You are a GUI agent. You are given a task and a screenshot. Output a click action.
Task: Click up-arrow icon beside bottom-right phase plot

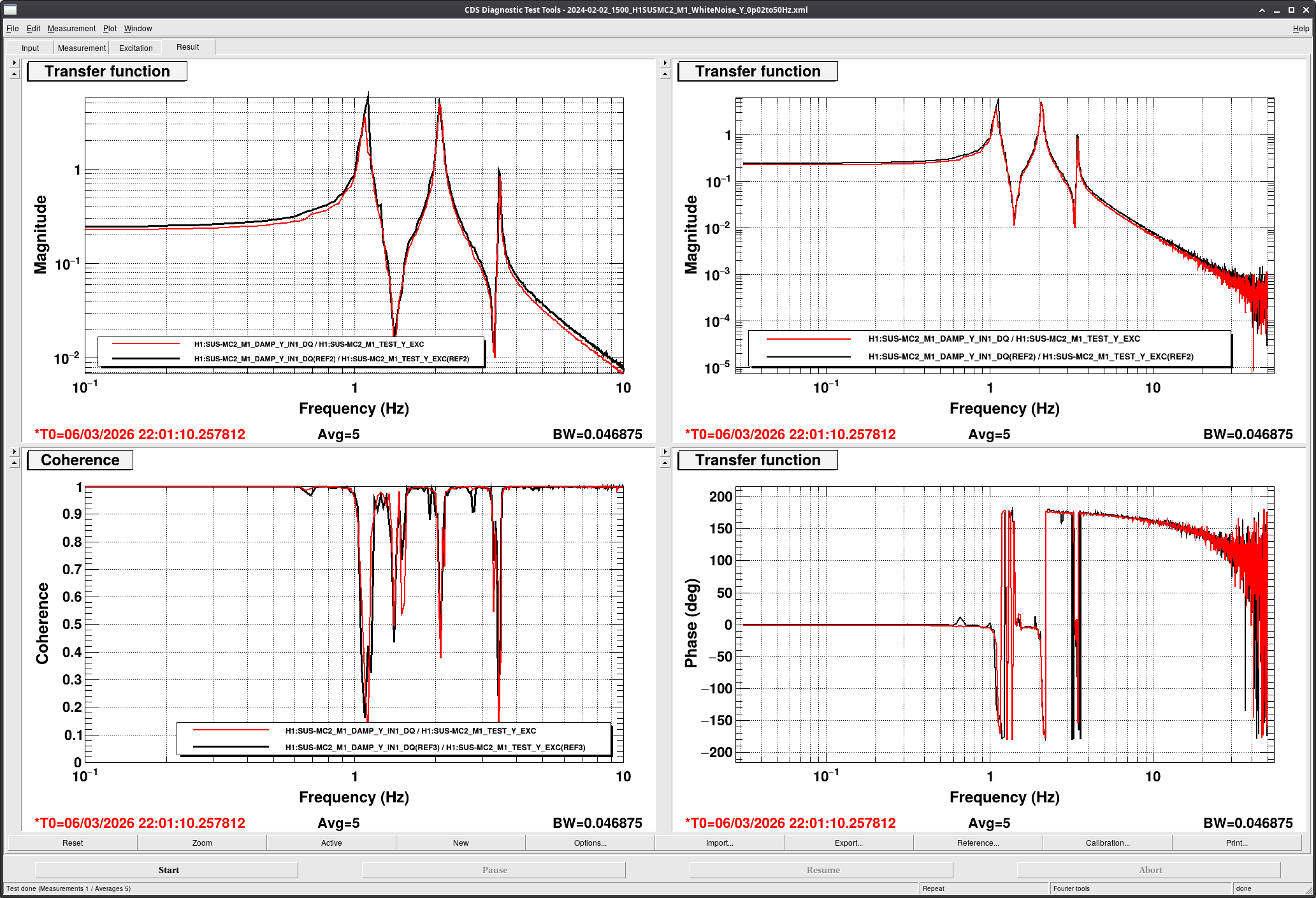pos(665,463)
